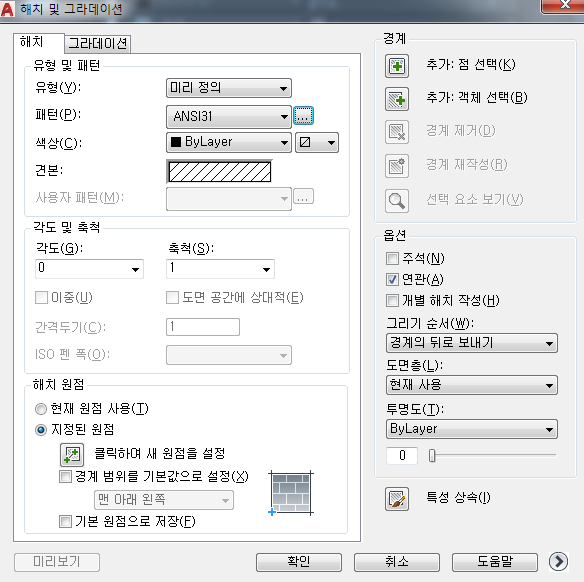Click the 추가: 점 선택 pick-points icon
Image resolution: width=584 pixels, height=582 pixels.
pyautogui.click(x=397, y=66)
